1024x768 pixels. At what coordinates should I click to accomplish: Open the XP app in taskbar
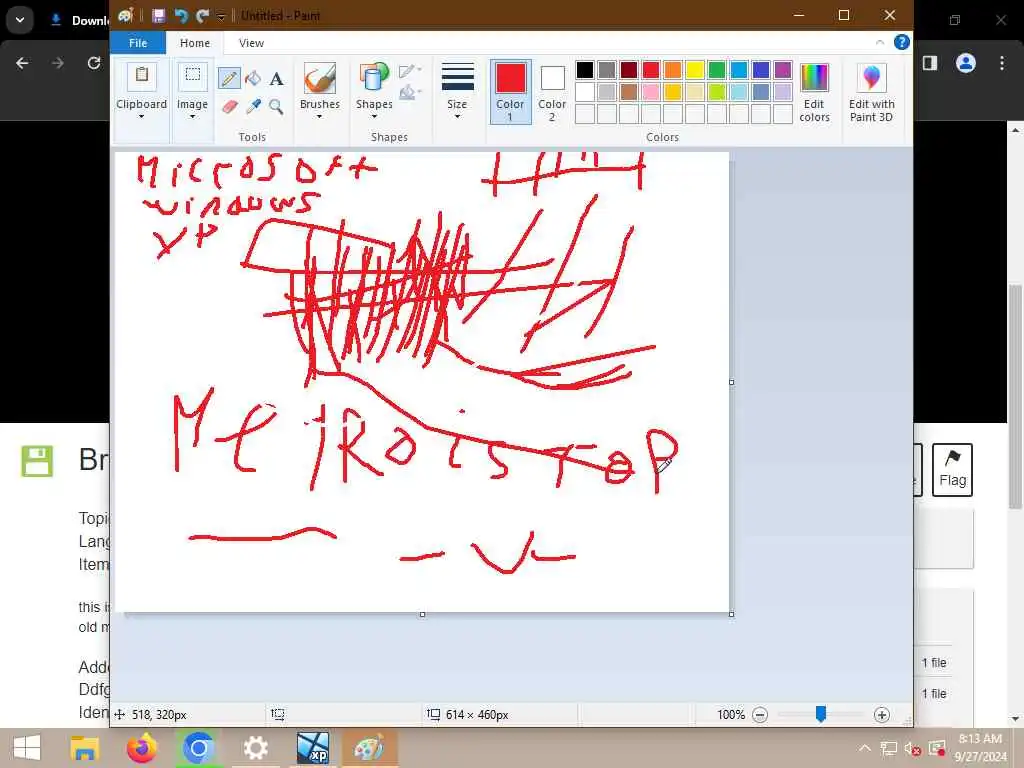pyautogui.click(x=312, y=748)
